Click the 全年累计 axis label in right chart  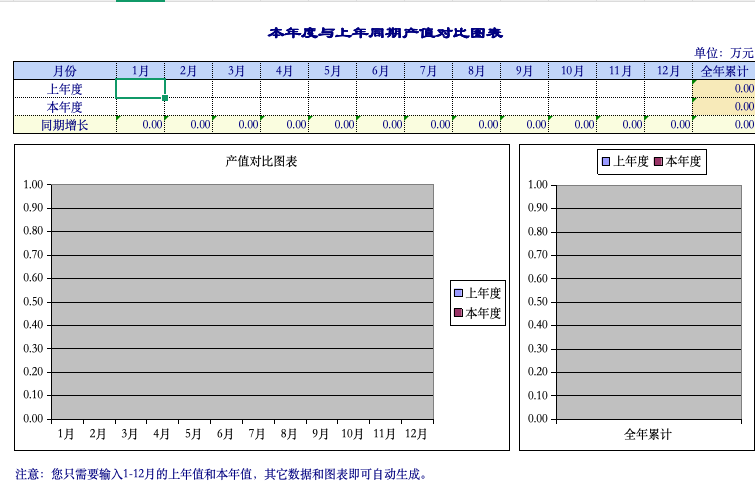(x=648, y=435)
